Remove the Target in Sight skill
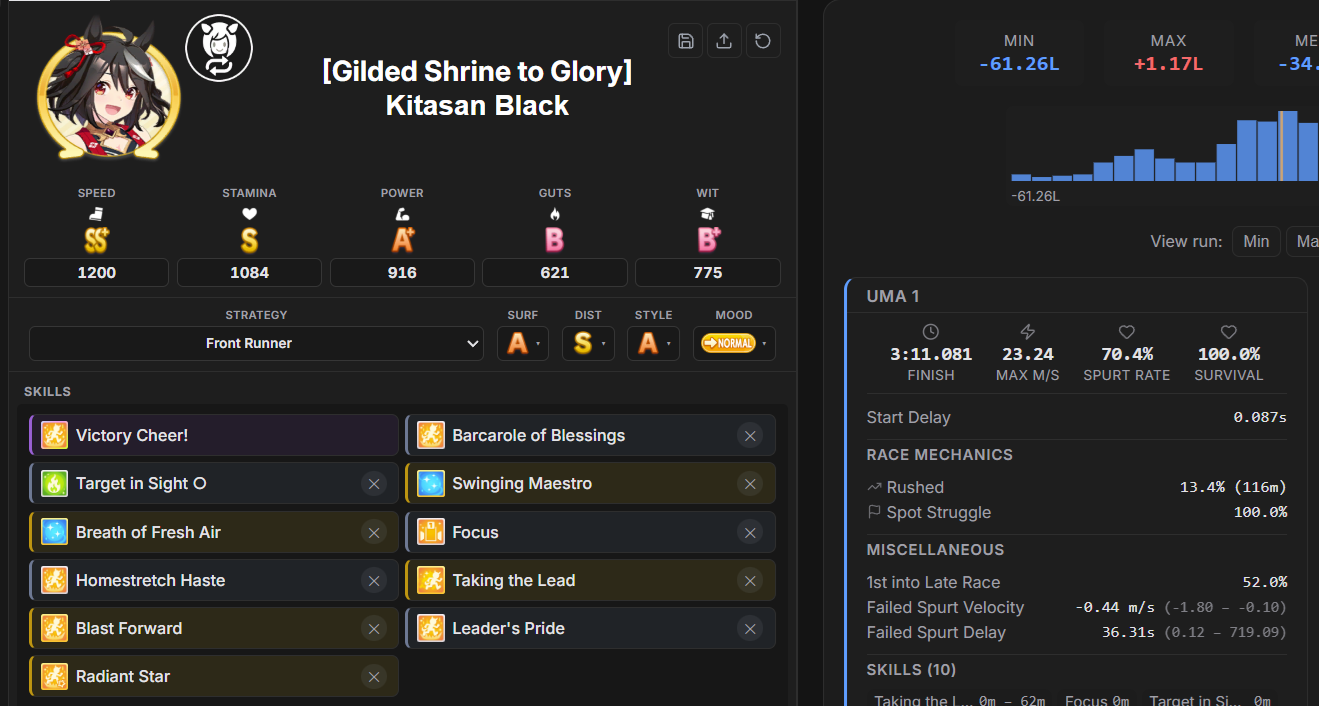Image resolution: width=1319 pixels, height=706 pixels. 374,484
